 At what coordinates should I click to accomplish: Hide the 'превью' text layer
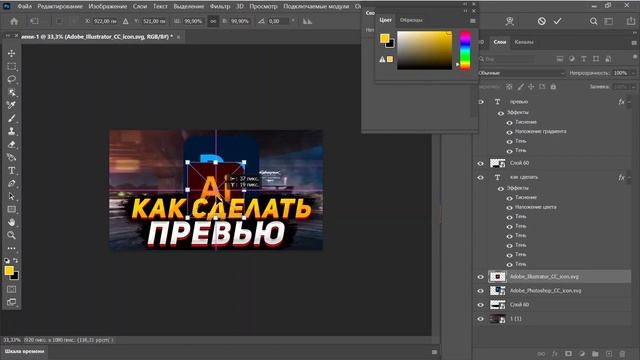click(x=480, y=102)
